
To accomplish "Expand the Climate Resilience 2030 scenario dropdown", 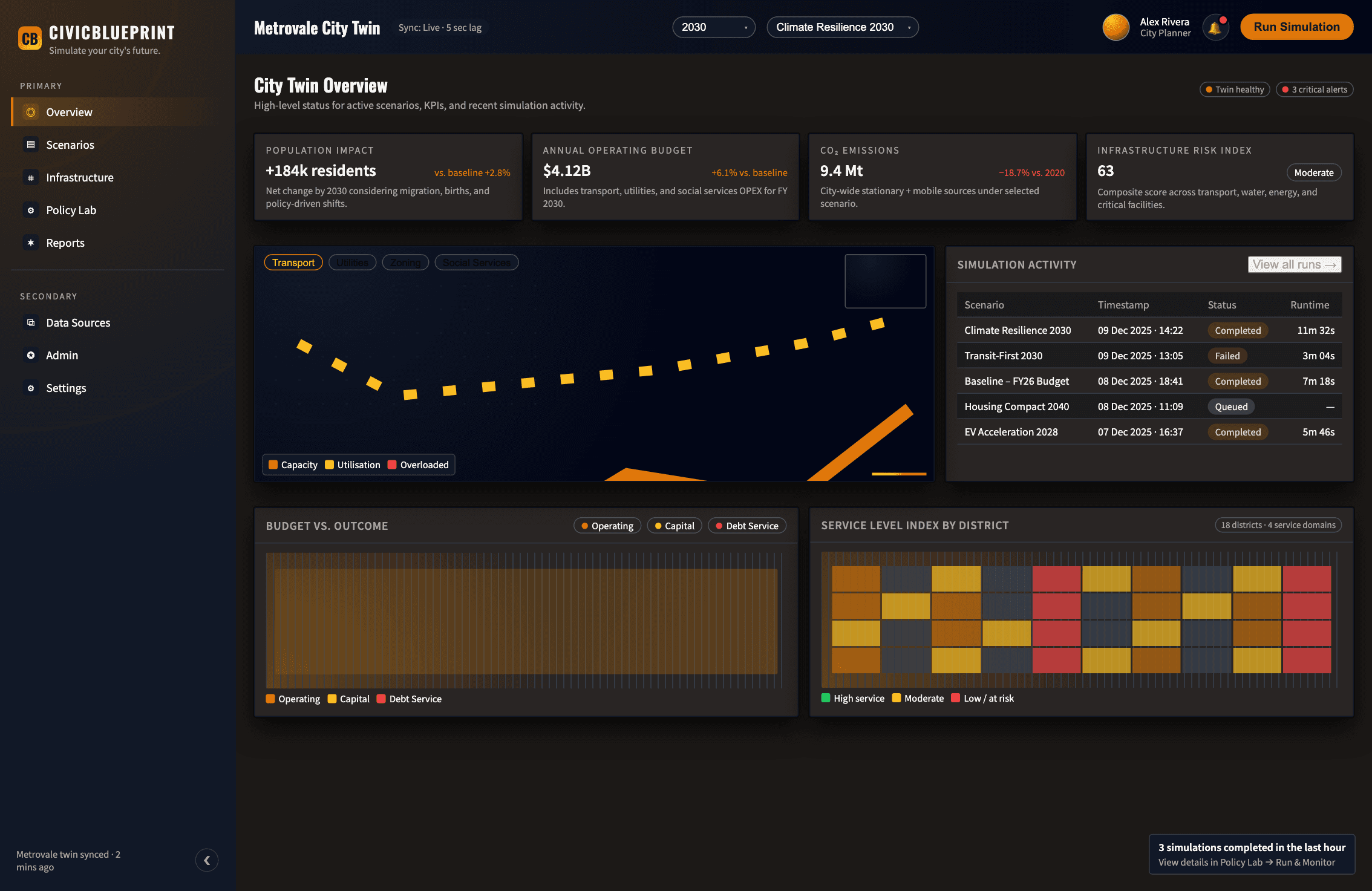I will point(842,28).
